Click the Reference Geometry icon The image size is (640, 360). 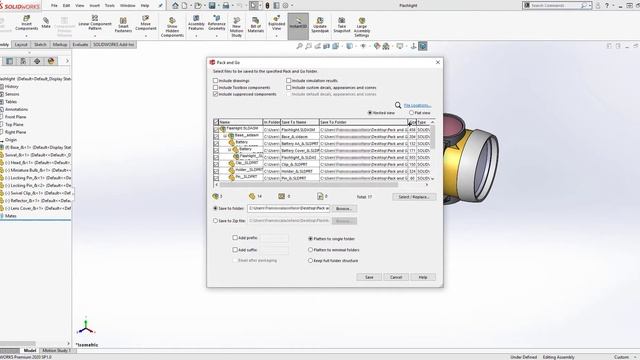click(217, 23)
